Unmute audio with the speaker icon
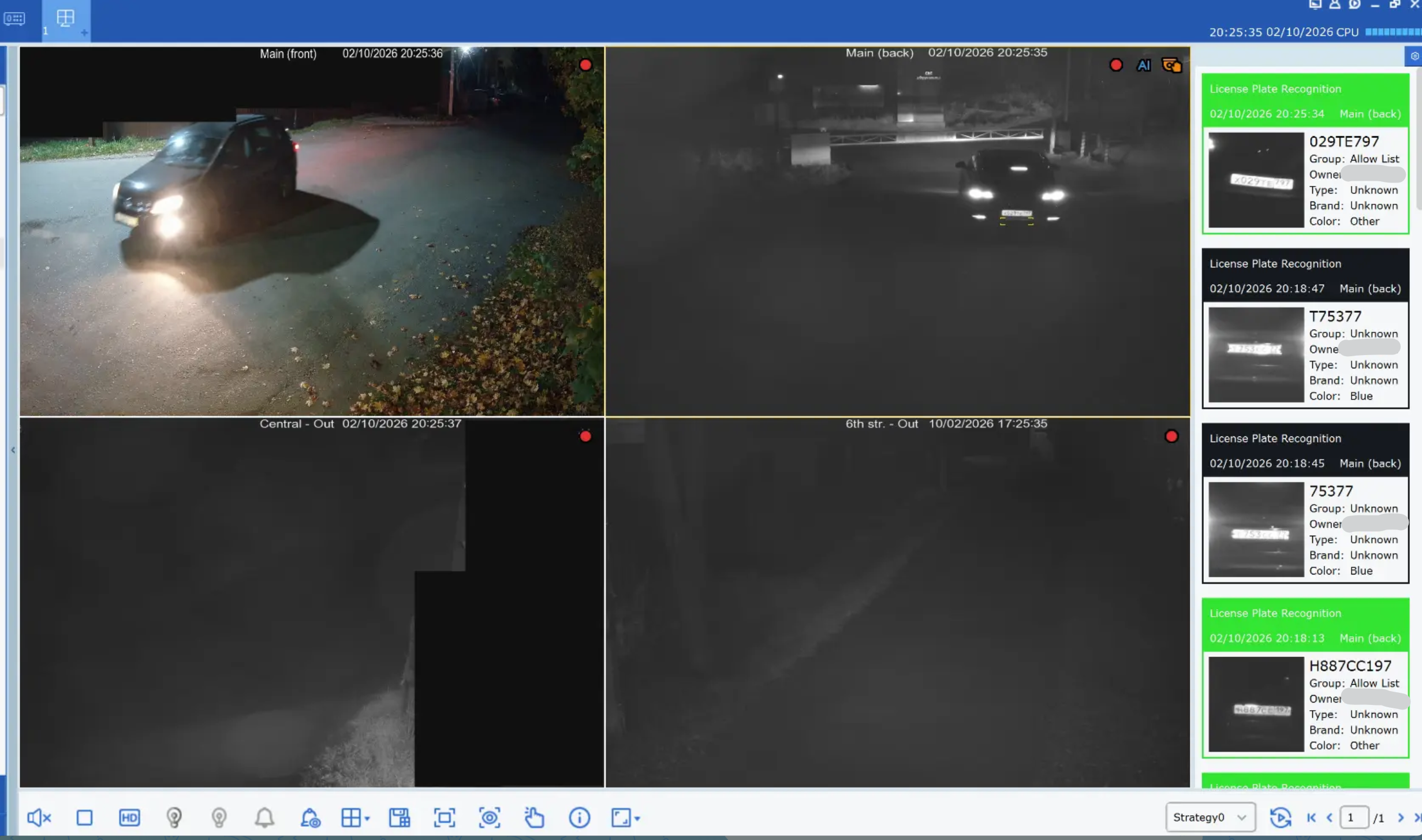The width and height of the screenshot is (1422, 840). (x=39, y=817)
